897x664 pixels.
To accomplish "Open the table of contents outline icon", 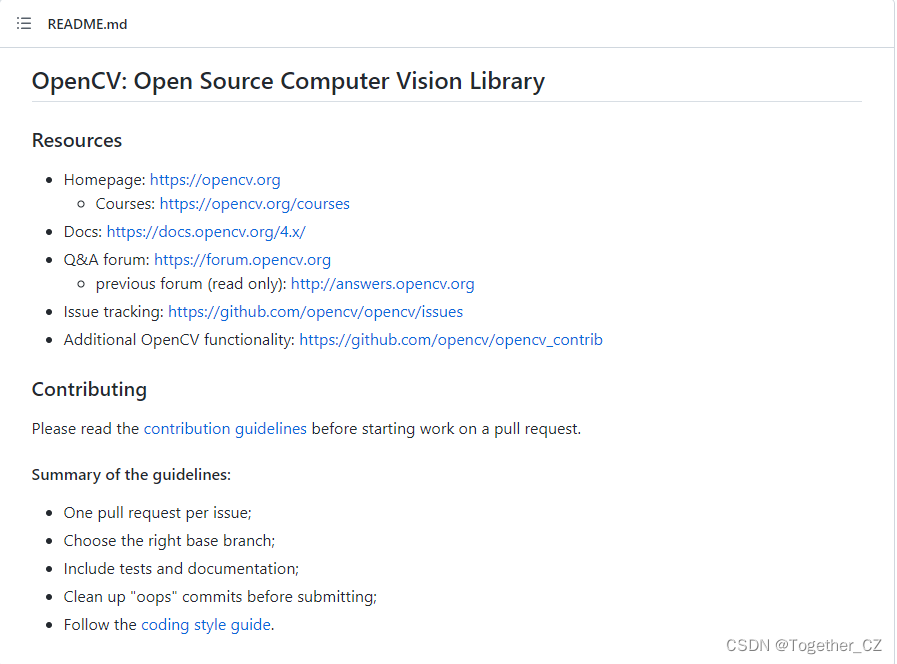I will tap(23, 23).
